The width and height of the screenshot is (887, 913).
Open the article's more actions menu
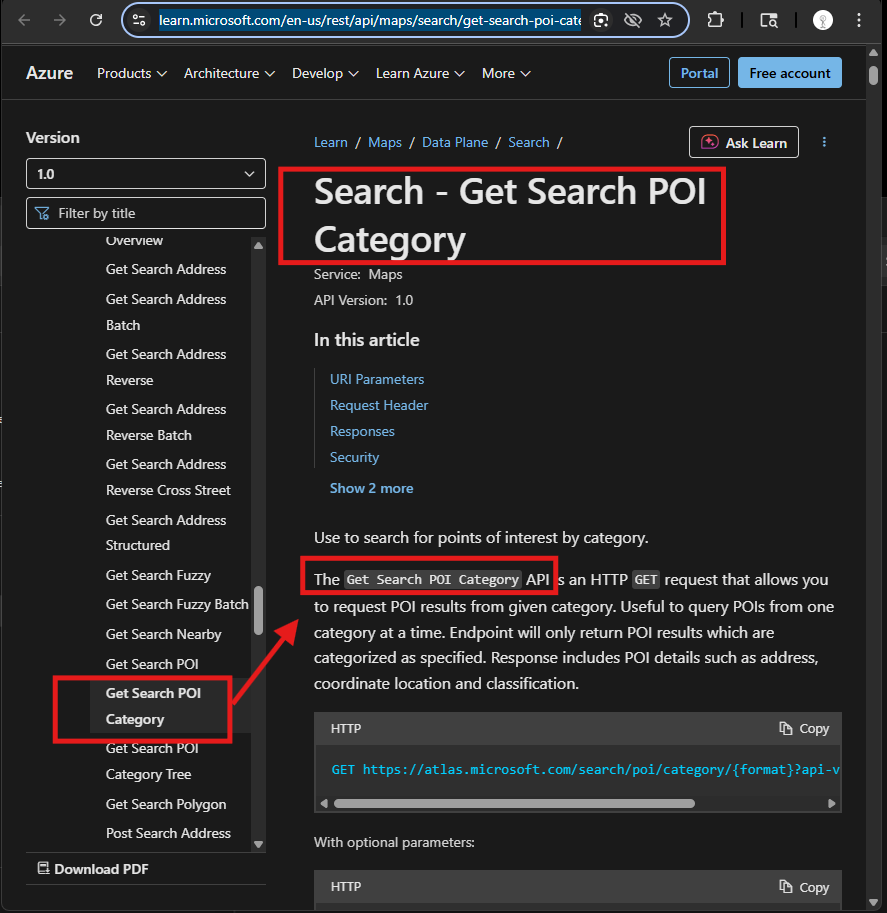[824, 142]
